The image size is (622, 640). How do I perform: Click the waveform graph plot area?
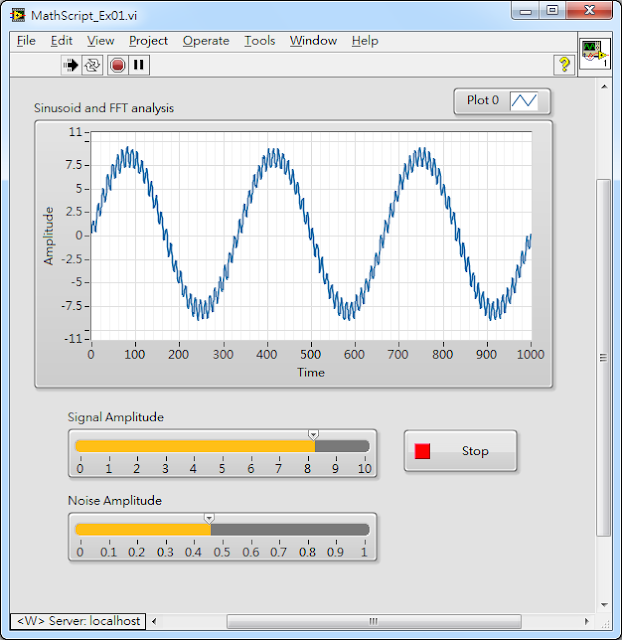coord(311,236)
